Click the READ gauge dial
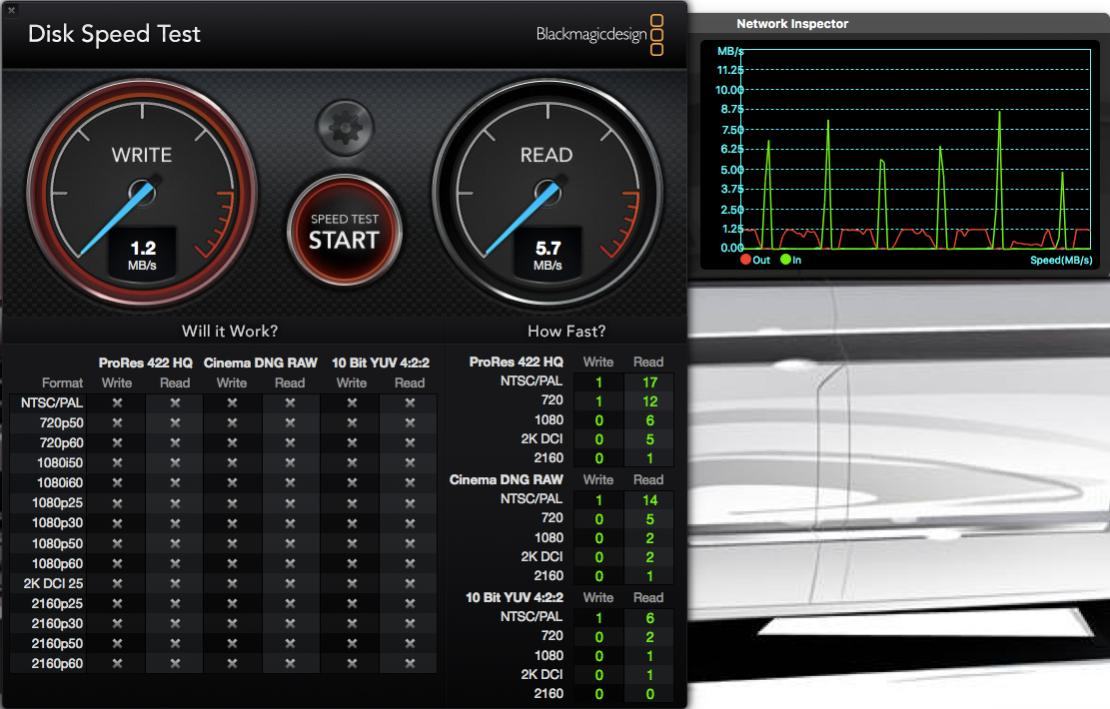The height and width of the screenshot is (709, 1110). (x=547, y=192)
